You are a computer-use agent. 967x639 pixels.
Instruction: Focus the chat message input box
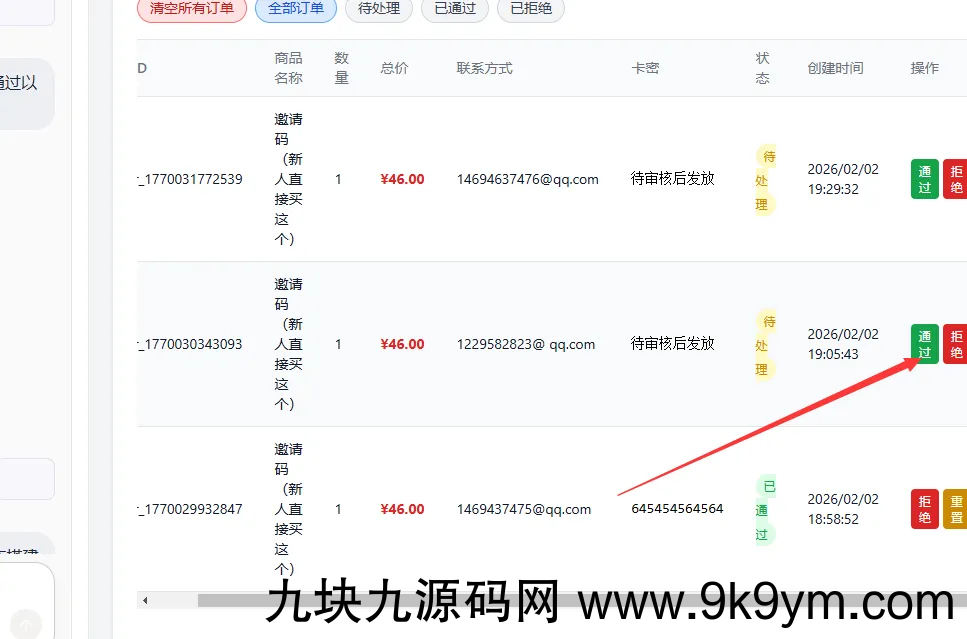coord(27,585)
